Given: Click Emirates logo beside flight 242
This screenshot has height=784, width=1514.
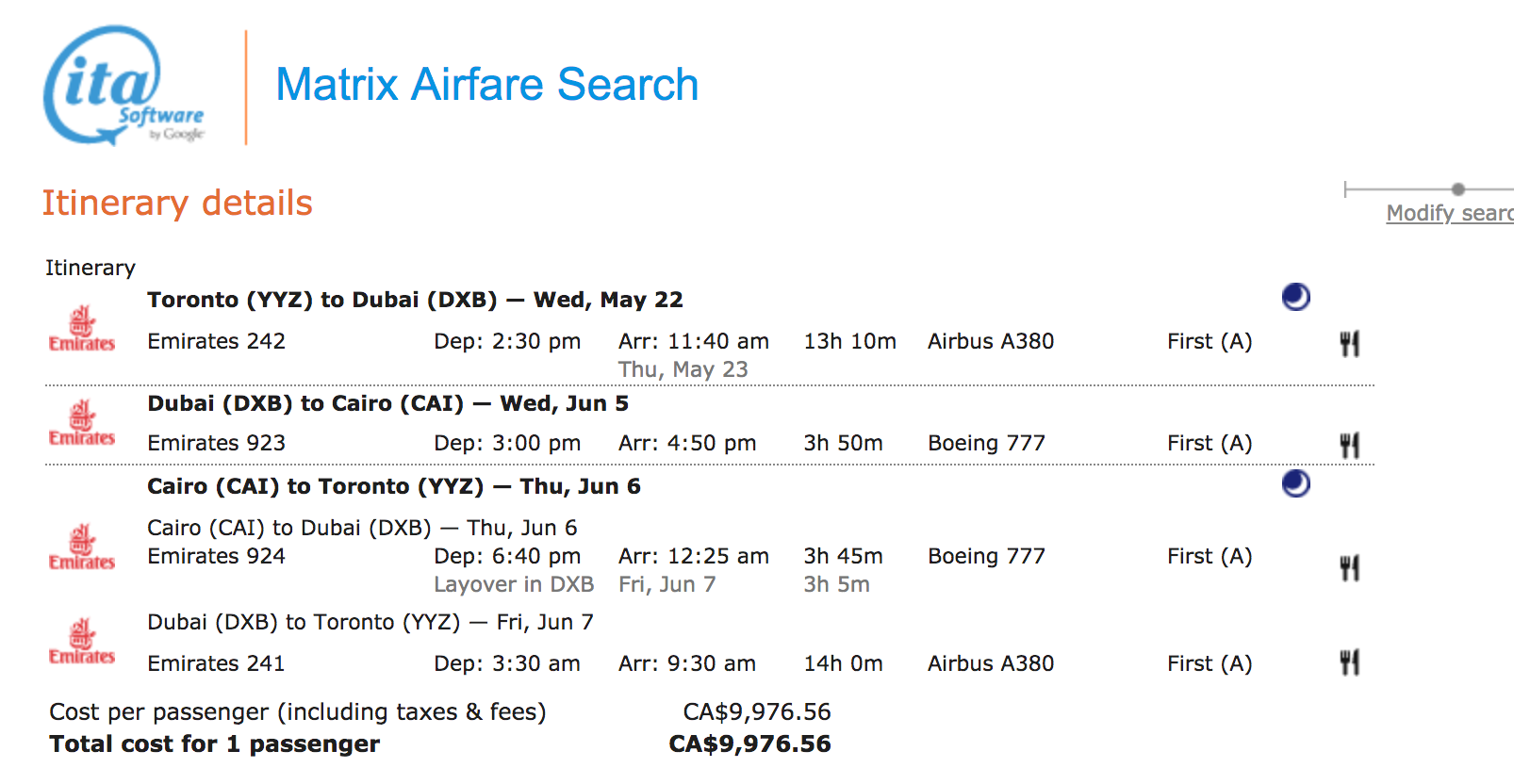Looking at the screenshot, I should click(x=82, y=329).
